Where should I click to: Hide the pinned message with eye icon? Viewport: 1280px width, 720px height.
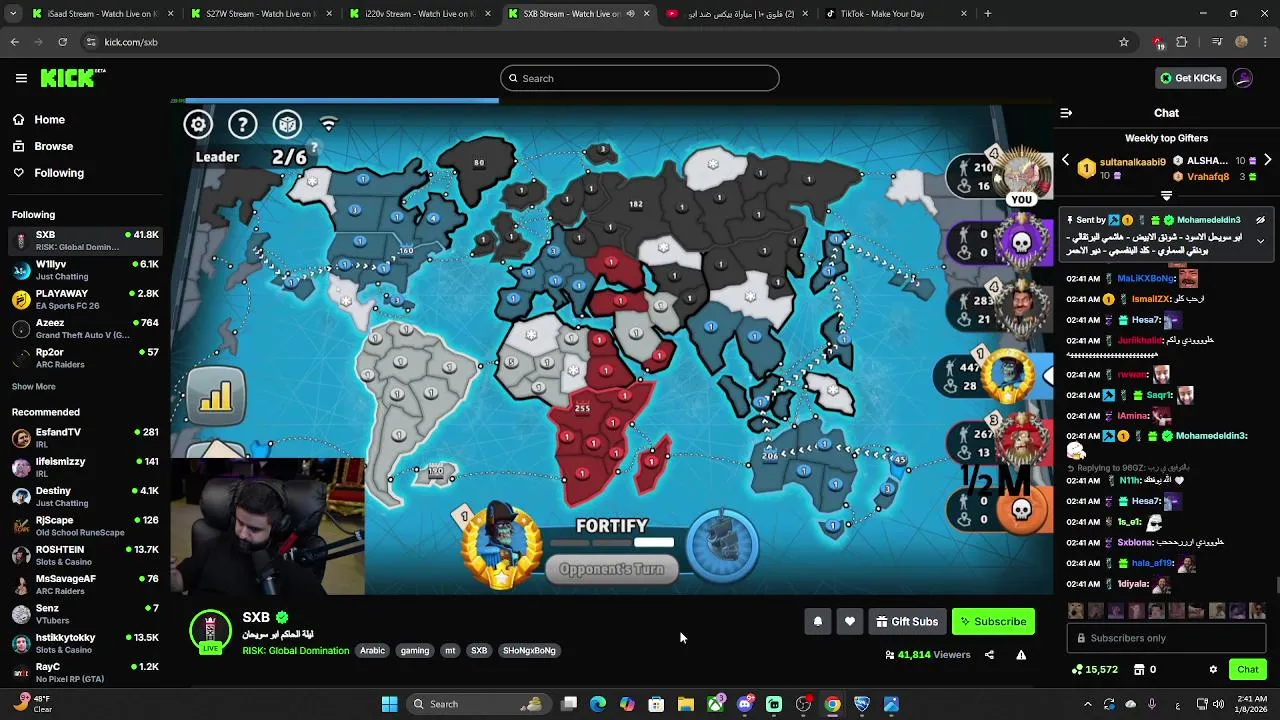pyautogui.click(x=1261, y=220)
